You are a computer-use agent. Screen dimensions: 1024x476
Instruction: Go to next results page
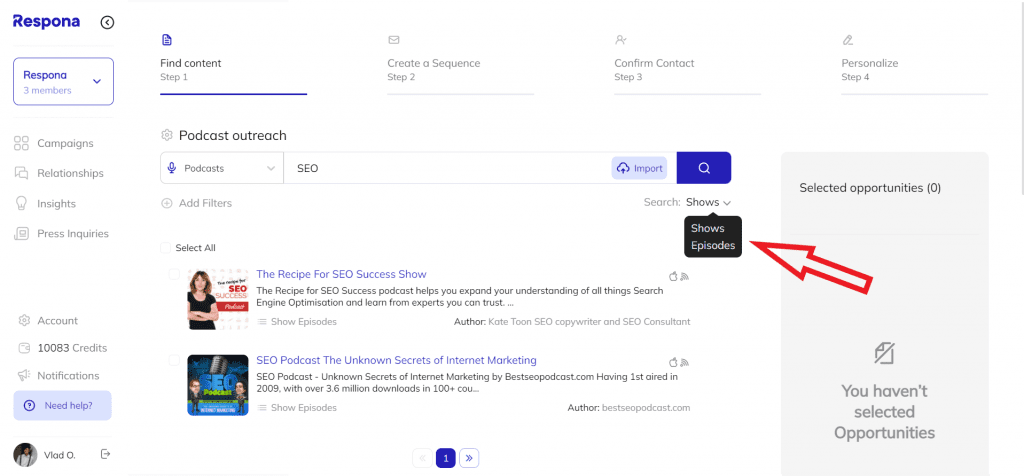[469, 458]
